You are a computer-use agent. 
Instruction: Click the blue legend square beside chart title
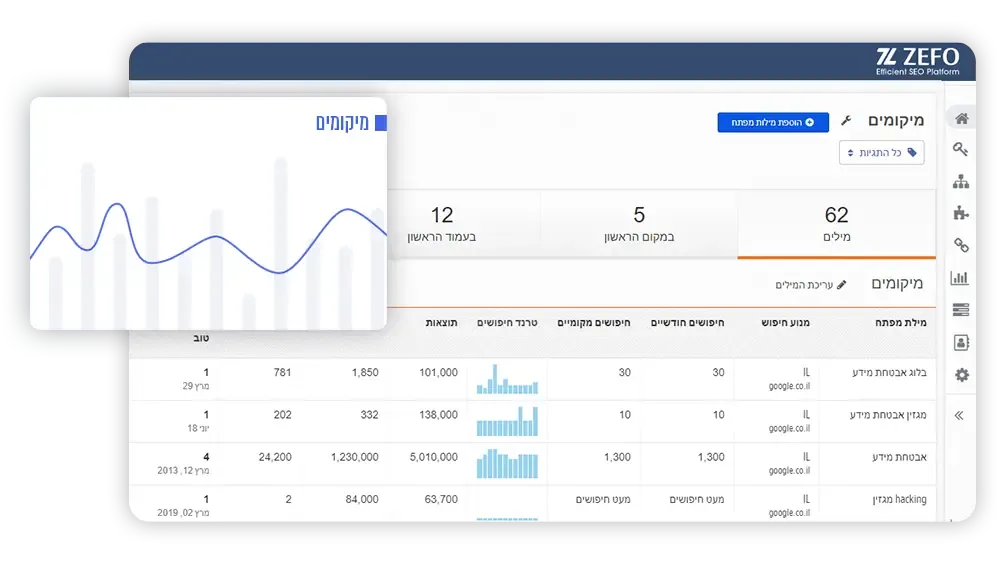tap(381, 123)
